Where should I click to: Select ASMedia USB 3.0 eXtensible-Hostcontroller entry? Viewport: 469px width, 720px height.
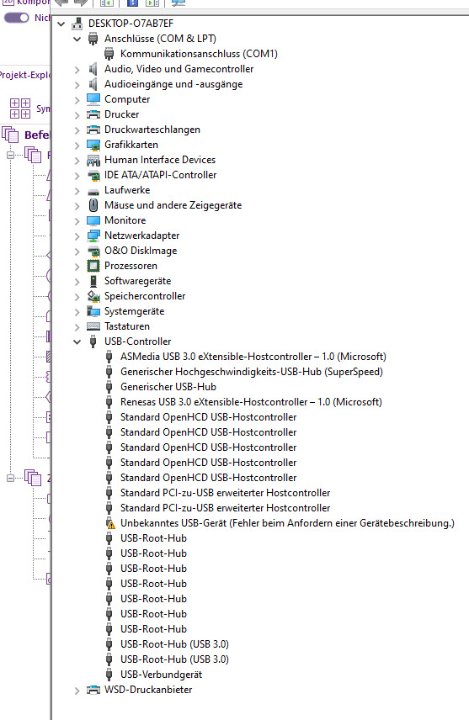coord(253,357)
